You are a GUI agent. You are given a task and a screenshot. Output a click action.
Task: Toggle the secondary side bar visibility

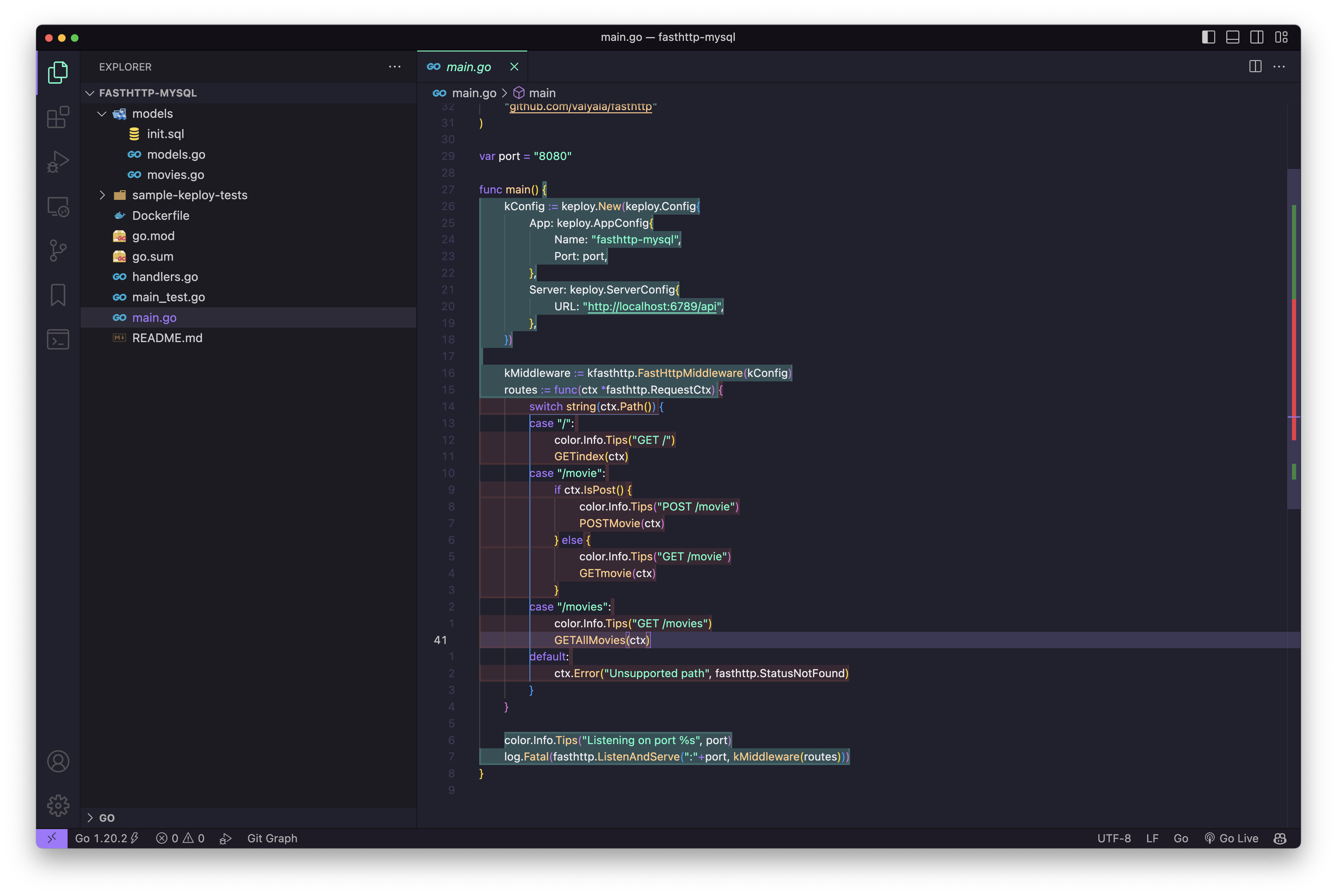click(1257, 37)
